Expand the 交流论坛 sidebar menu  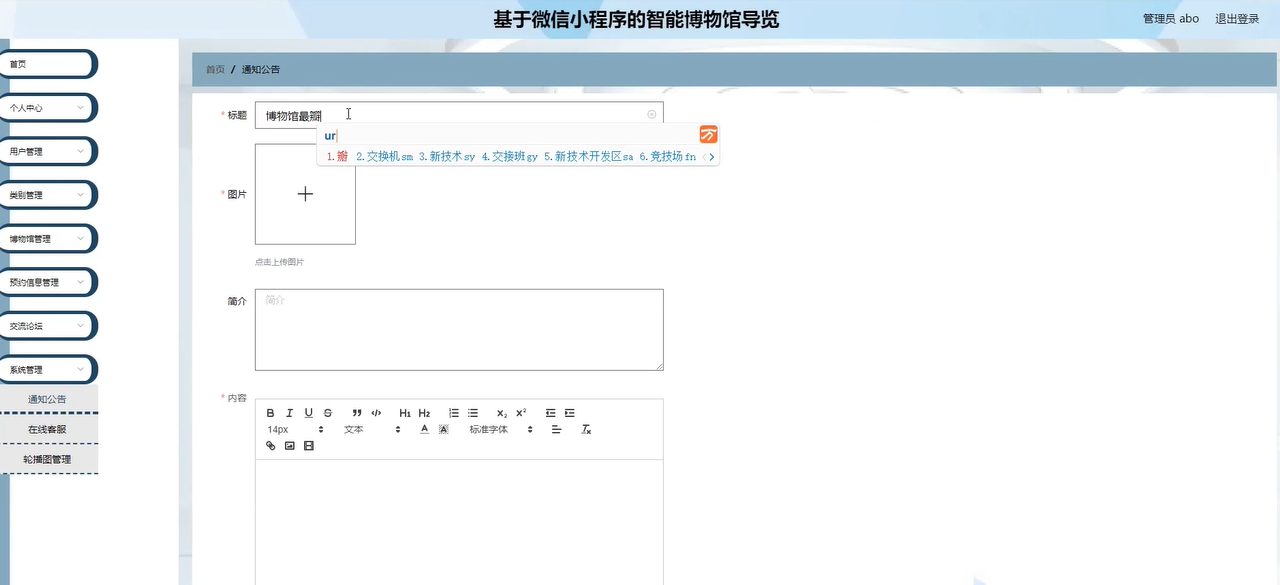coord(48,326)
